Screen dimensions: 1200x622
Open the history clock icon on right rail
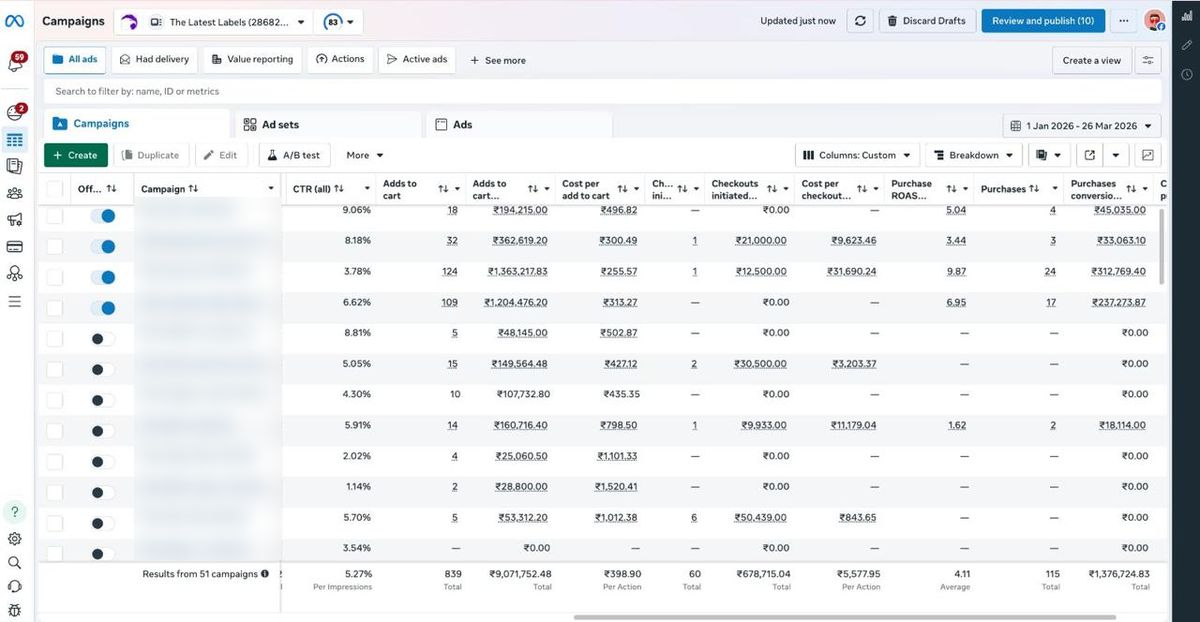tap(1187, 74)
